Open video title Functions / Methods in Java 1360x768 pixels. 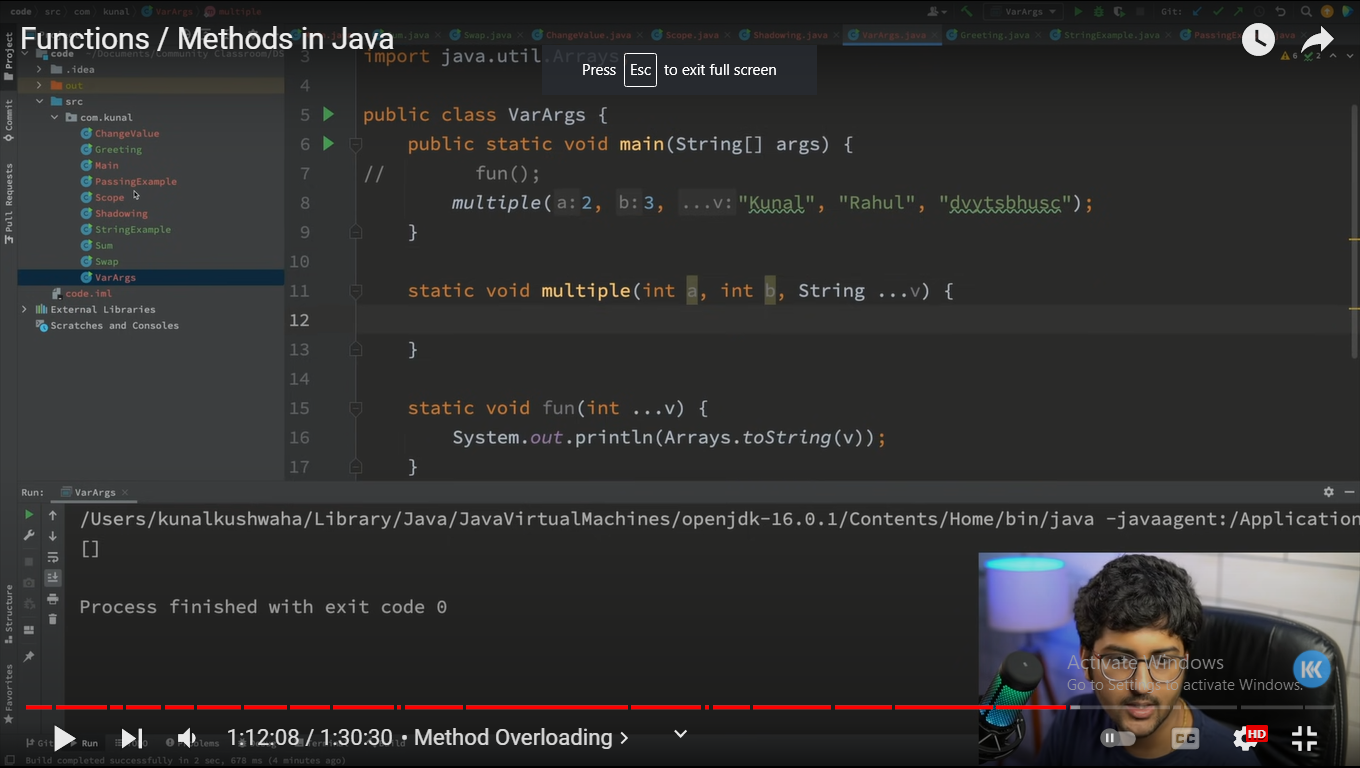pyautogui.click(x=207, y=39)
